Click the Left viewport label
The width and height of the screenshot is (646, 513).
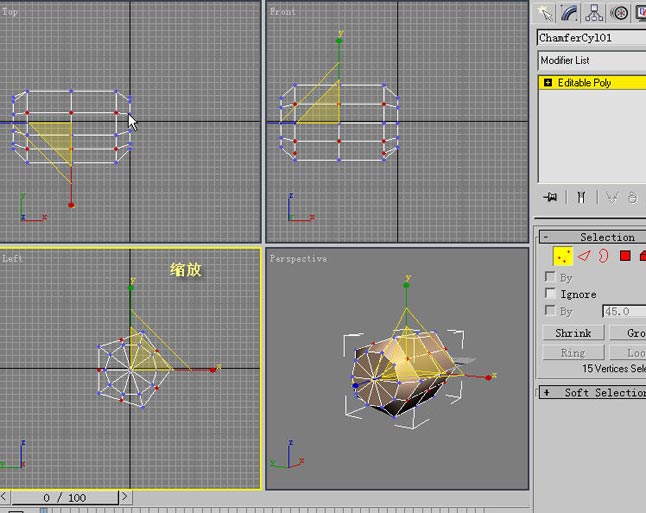[x=12, y=259]
